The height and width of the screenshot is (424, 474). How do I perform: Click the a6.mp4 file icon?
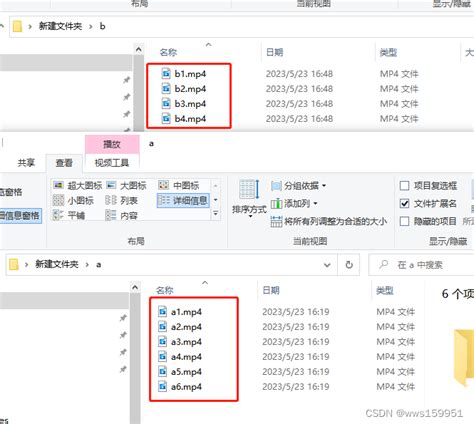click(x=162, y=387)
